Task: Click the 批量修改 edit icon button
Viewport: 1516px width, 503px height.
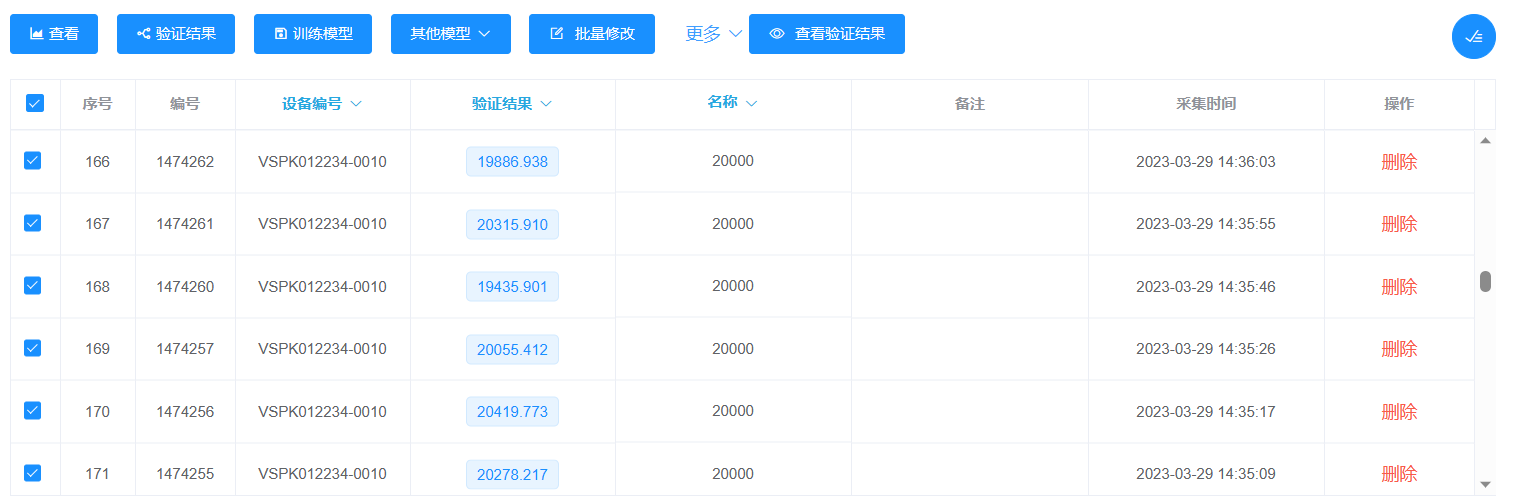Action: 591,34
